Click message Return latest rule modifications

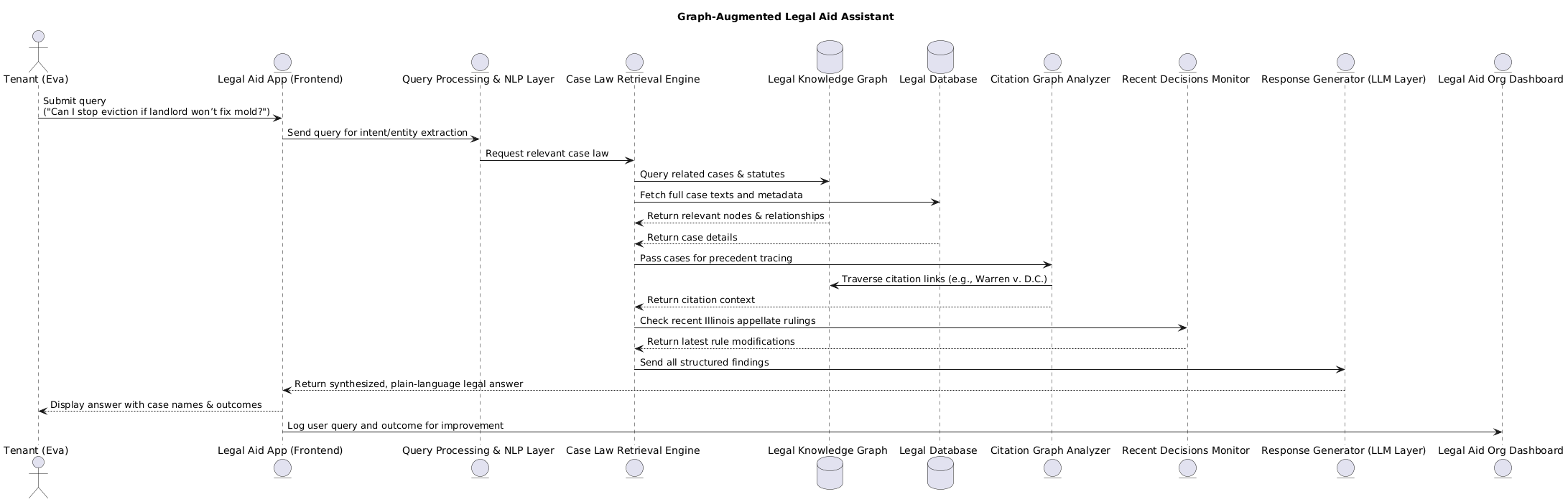[720, 342]
